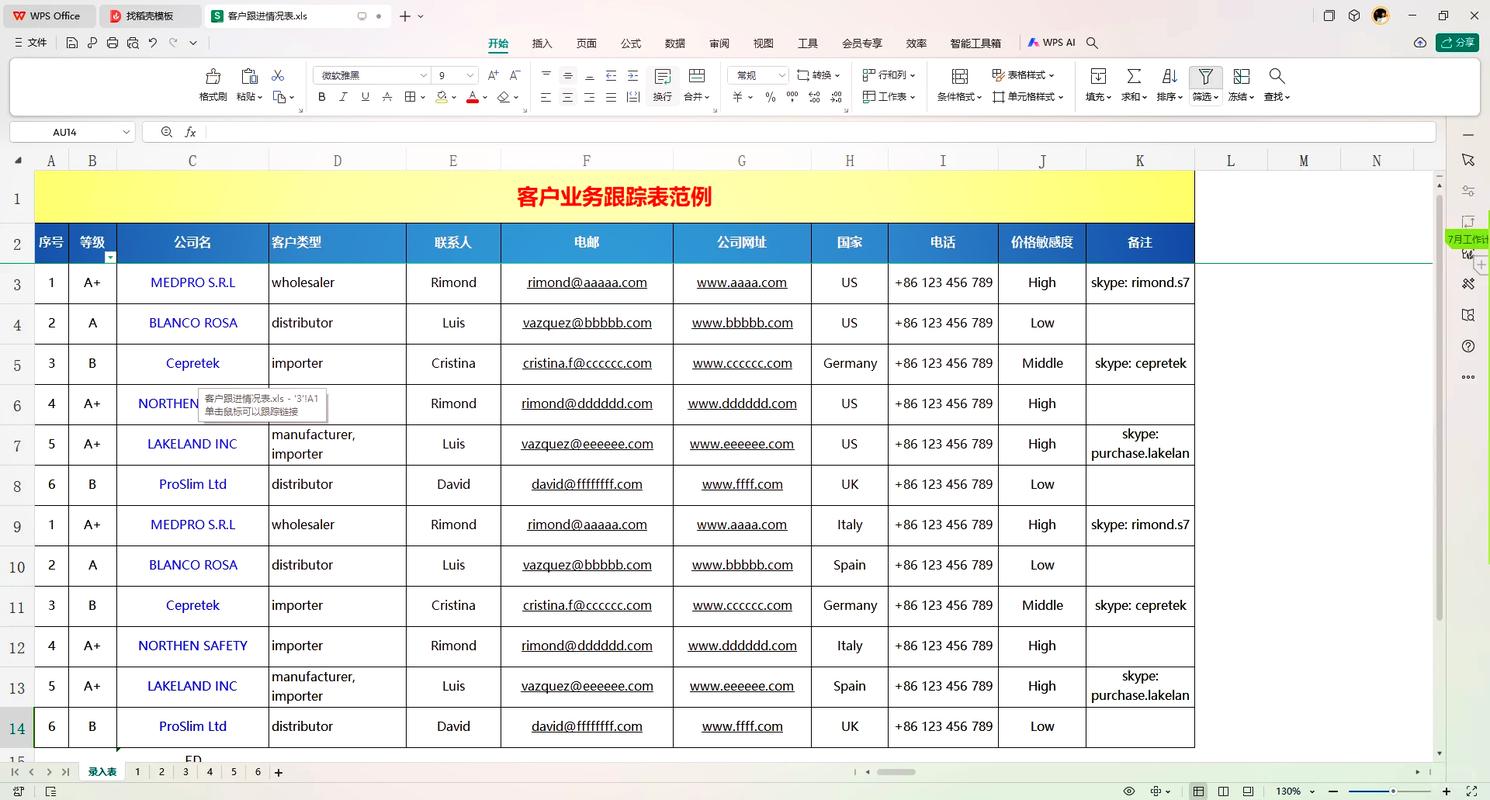Screen dimensions: 1490x800
Task: Open the font size dropdown showing 9
Action: 470,76
